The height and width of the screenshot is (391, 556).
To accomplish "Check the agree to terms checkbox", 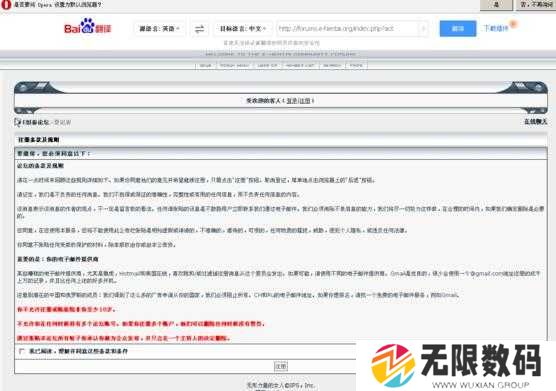I will [22, 351].
